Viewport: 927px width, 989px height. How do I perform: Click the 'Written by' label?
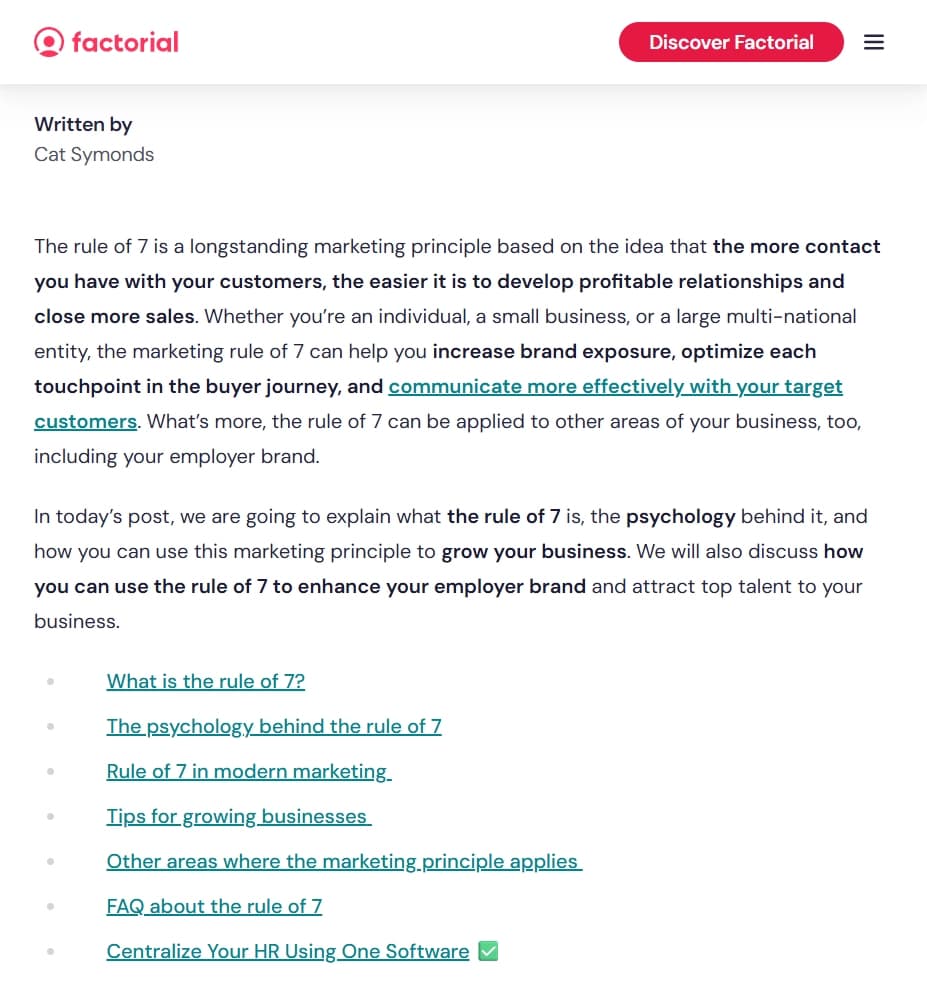coord(83,124)
